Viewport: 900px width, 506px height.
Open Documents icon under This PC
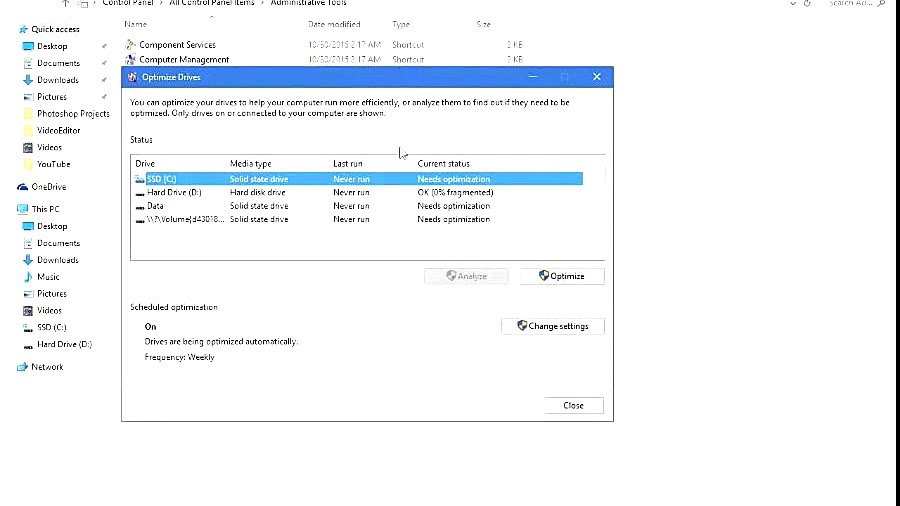(x=28, y=243)
